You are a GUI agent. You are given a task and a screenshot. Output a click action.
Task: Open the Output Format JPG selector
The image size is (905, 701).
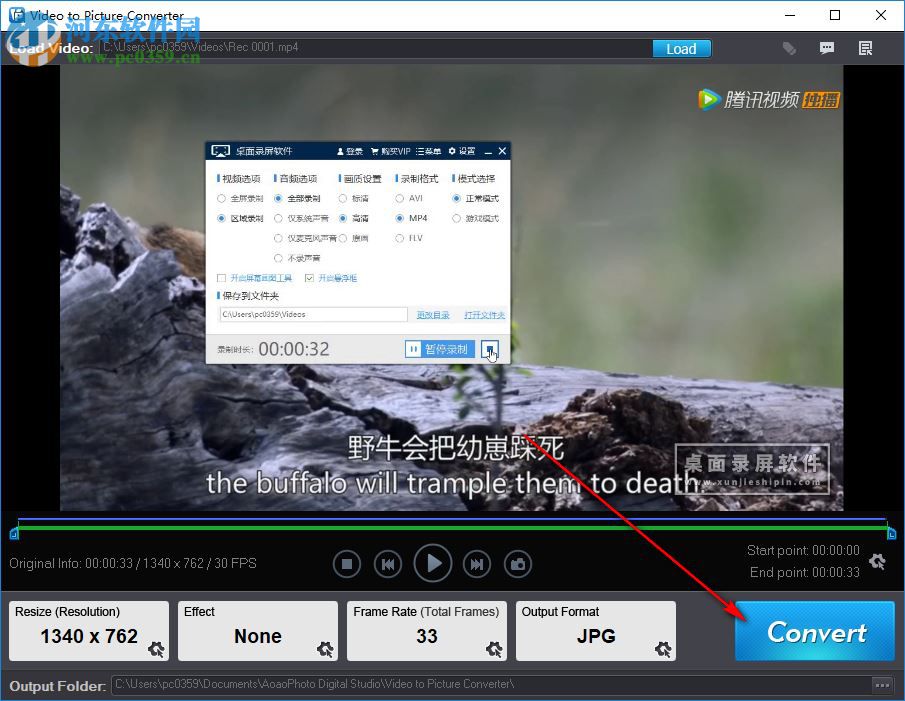(x=595, y=636)
